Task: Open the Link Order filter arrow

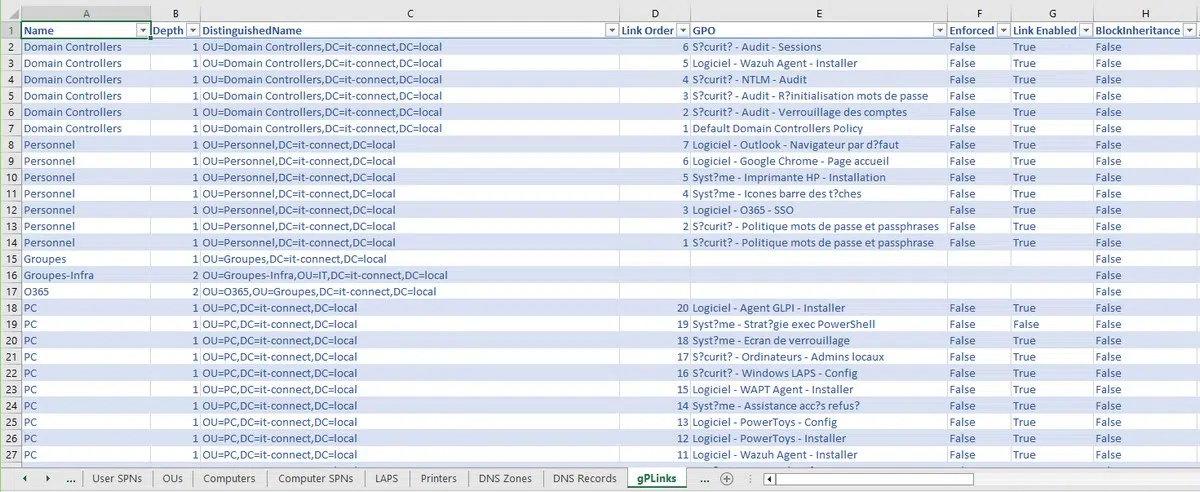Action: click(x=682, y=31)
